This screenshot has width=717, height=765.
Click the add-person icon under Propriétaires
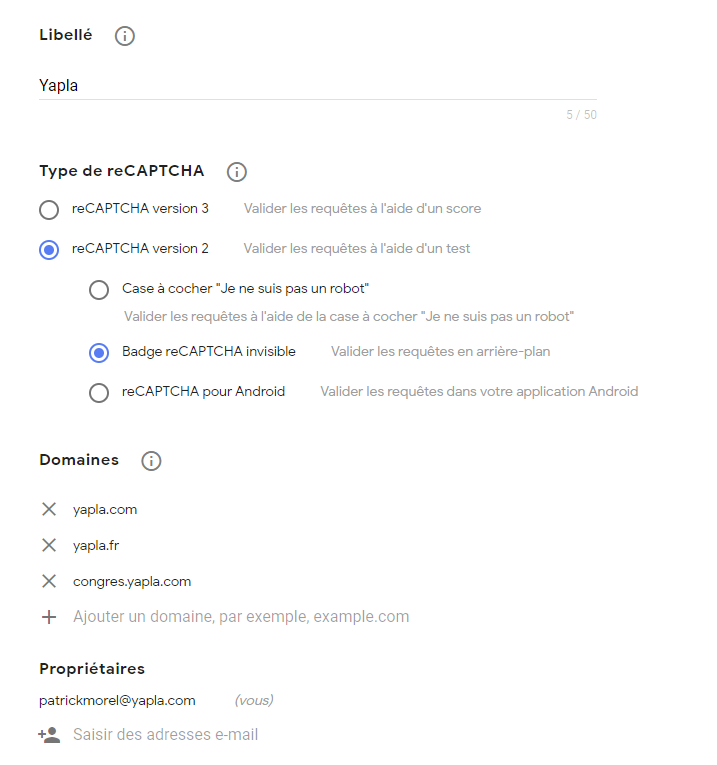pyautogui.click(x=49, y=735)
